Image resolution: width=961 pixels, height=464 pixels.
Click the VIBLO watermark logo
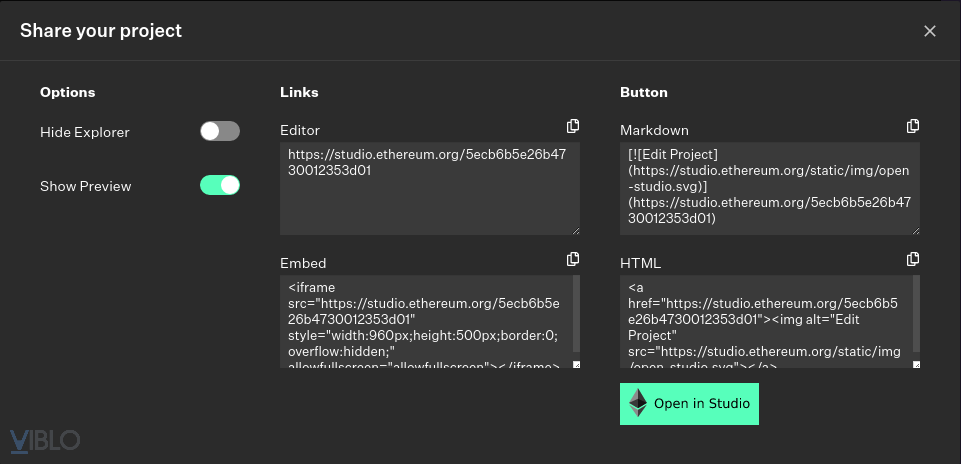pyautogui.click(x=44, y=440)
